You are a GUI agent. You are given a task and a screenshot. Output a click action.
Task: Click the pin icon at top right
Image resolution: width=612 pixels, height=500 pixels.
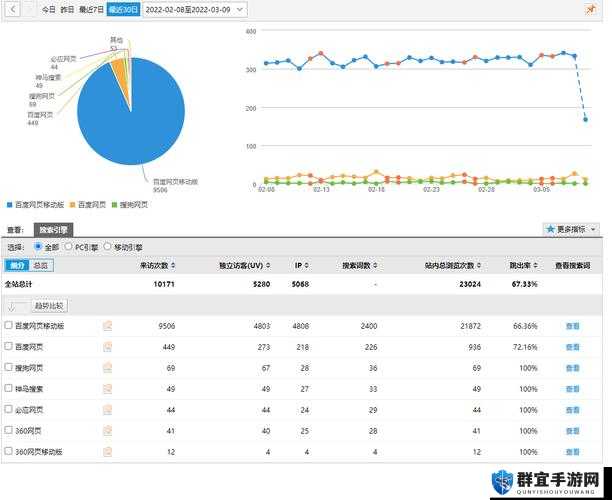(591, 9)
